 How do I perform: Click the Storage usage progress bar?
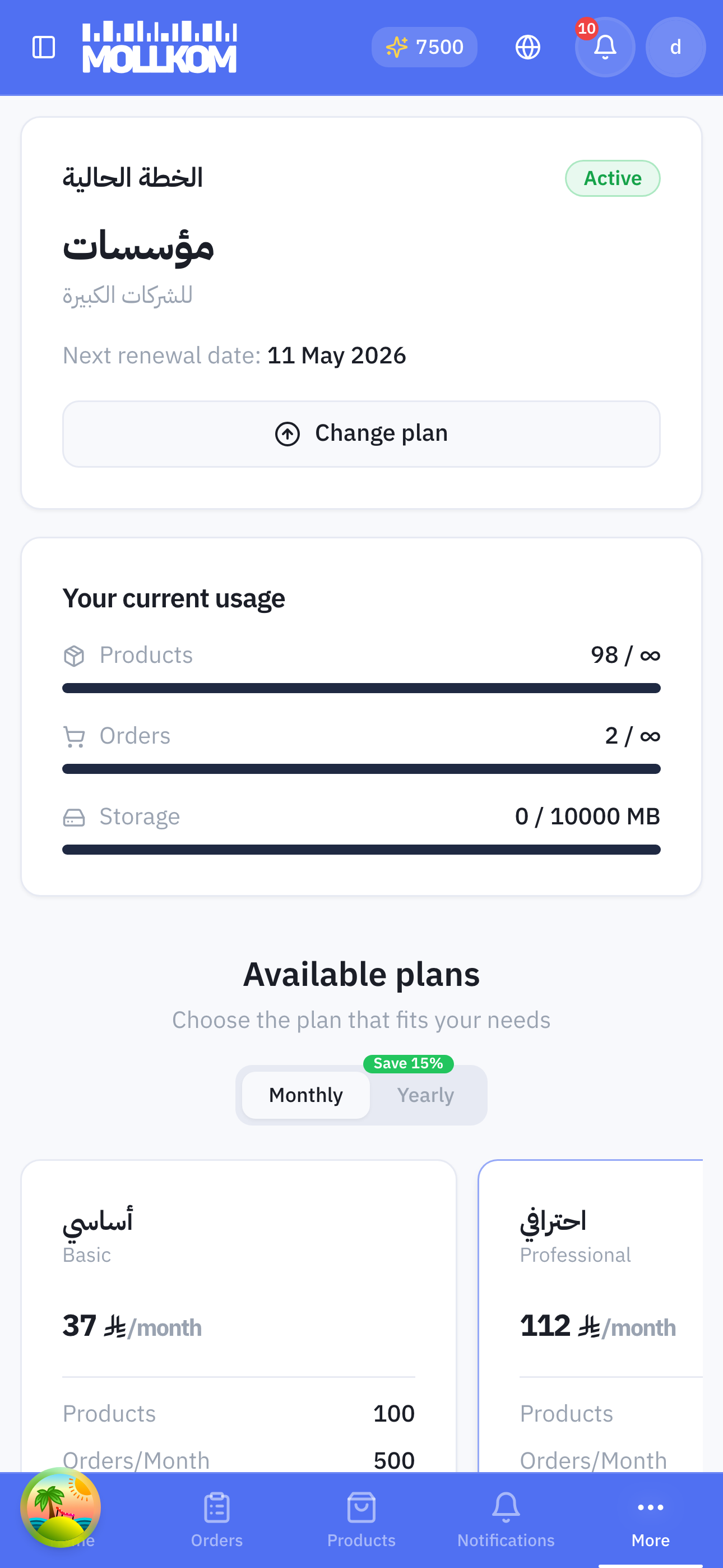point(361,849)
